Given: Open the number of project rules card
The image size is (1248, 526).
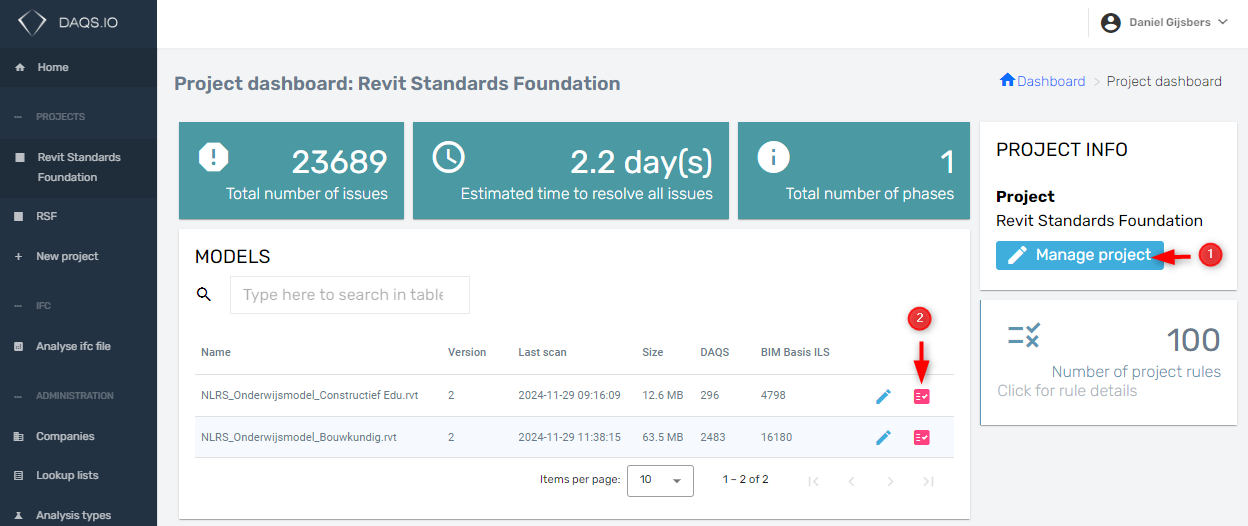Looking at the screenshot, I should (1108, 362).
